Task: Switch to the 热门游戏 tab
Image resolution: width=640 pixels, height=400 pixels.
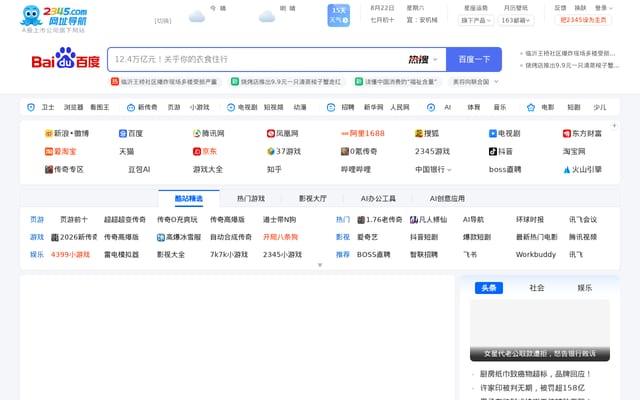Action: [251, 198]
